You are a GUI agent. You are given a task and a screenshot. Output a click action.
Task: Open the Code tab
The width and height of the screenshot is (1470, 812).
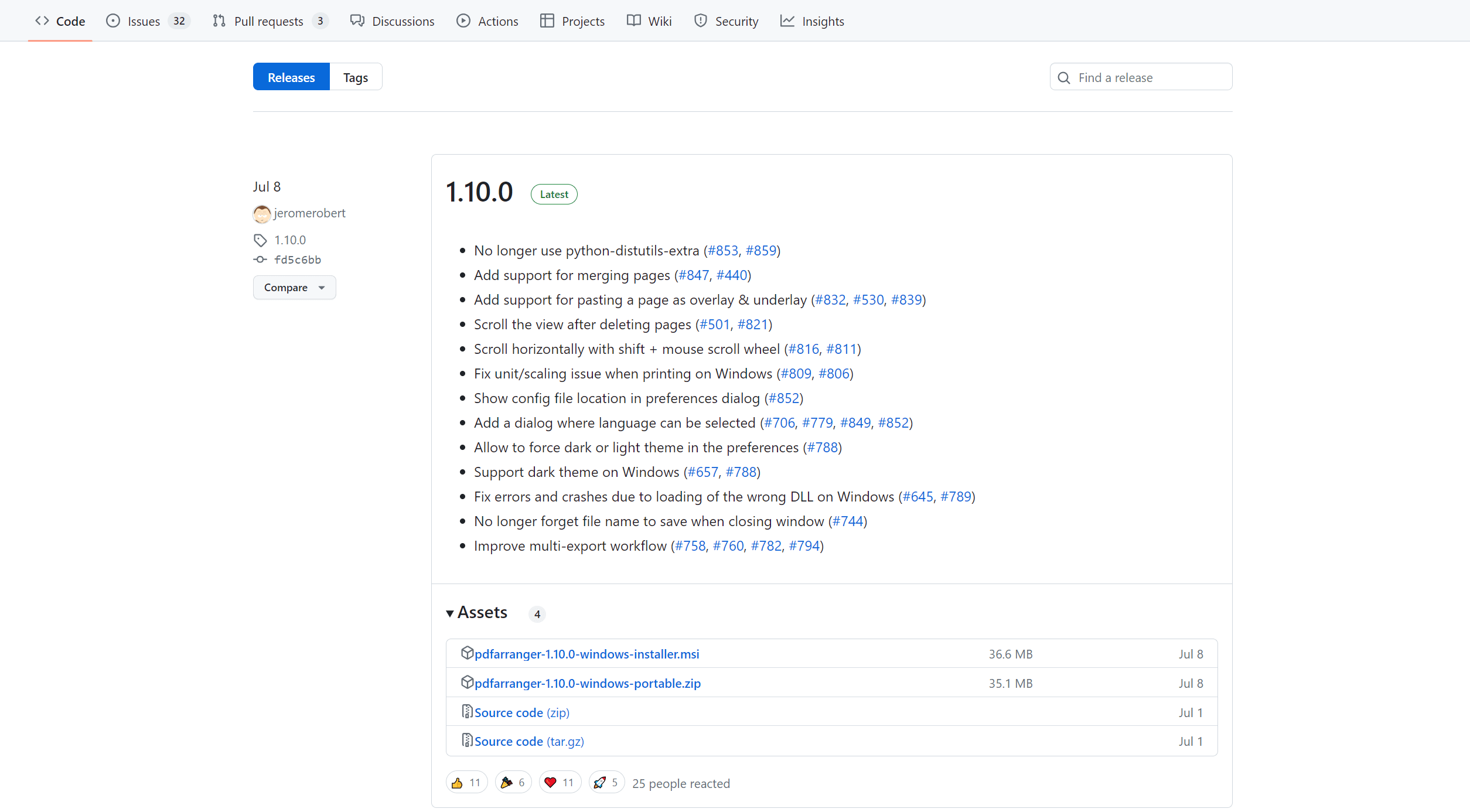[x=60, y=21]
